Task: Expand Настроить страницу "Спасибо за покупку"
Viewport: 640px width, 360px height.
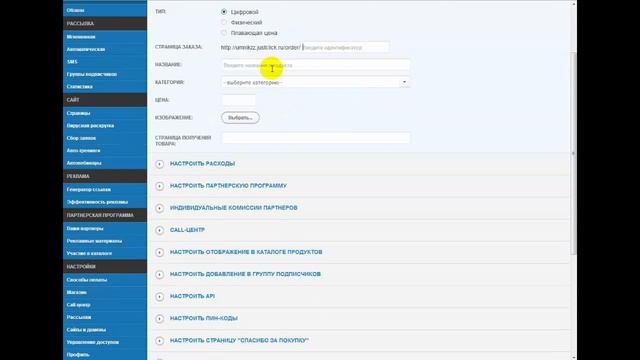Action: [x=239, y=340]
